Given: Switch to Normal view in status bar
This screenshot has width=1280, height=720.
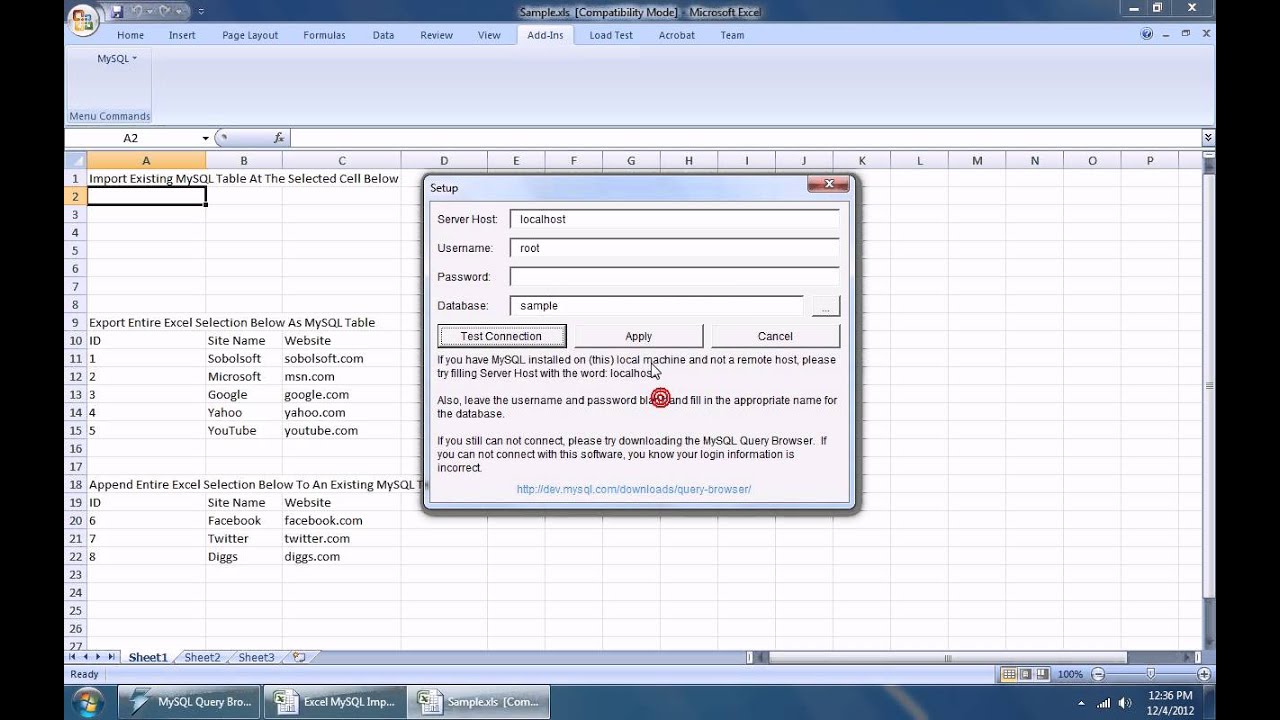Looking at the screenshot, I should click(1009, 675).
